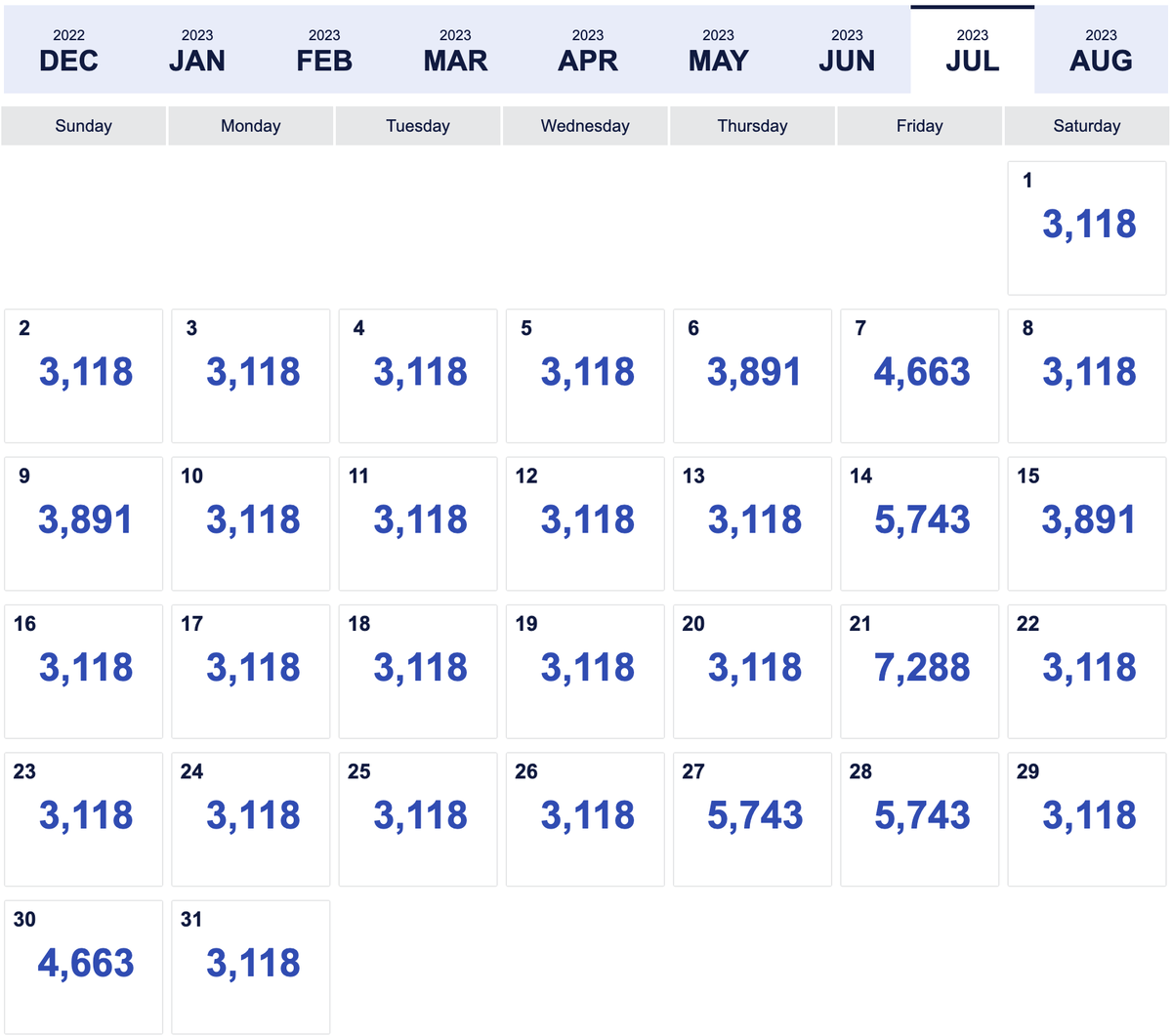Select the JUN 2023 tab

point(847,49)
